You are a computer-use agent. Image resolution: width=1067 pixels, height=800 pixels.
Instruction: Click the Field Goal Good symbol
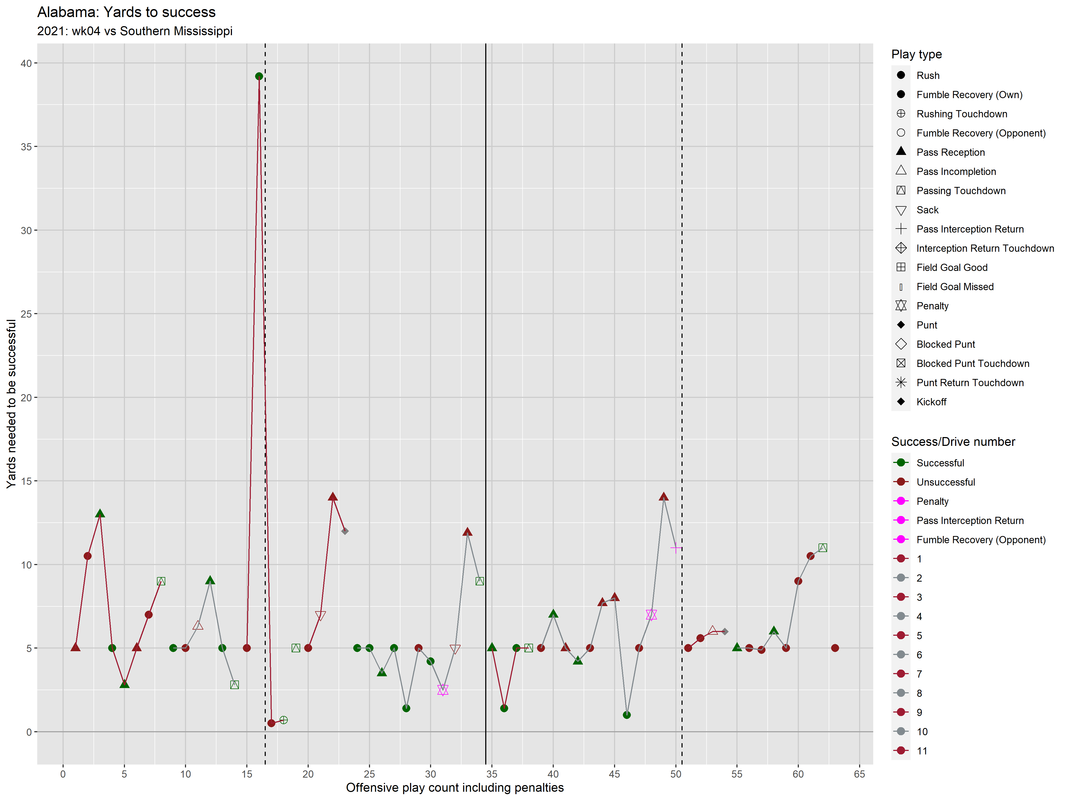(x=901, y=267)
